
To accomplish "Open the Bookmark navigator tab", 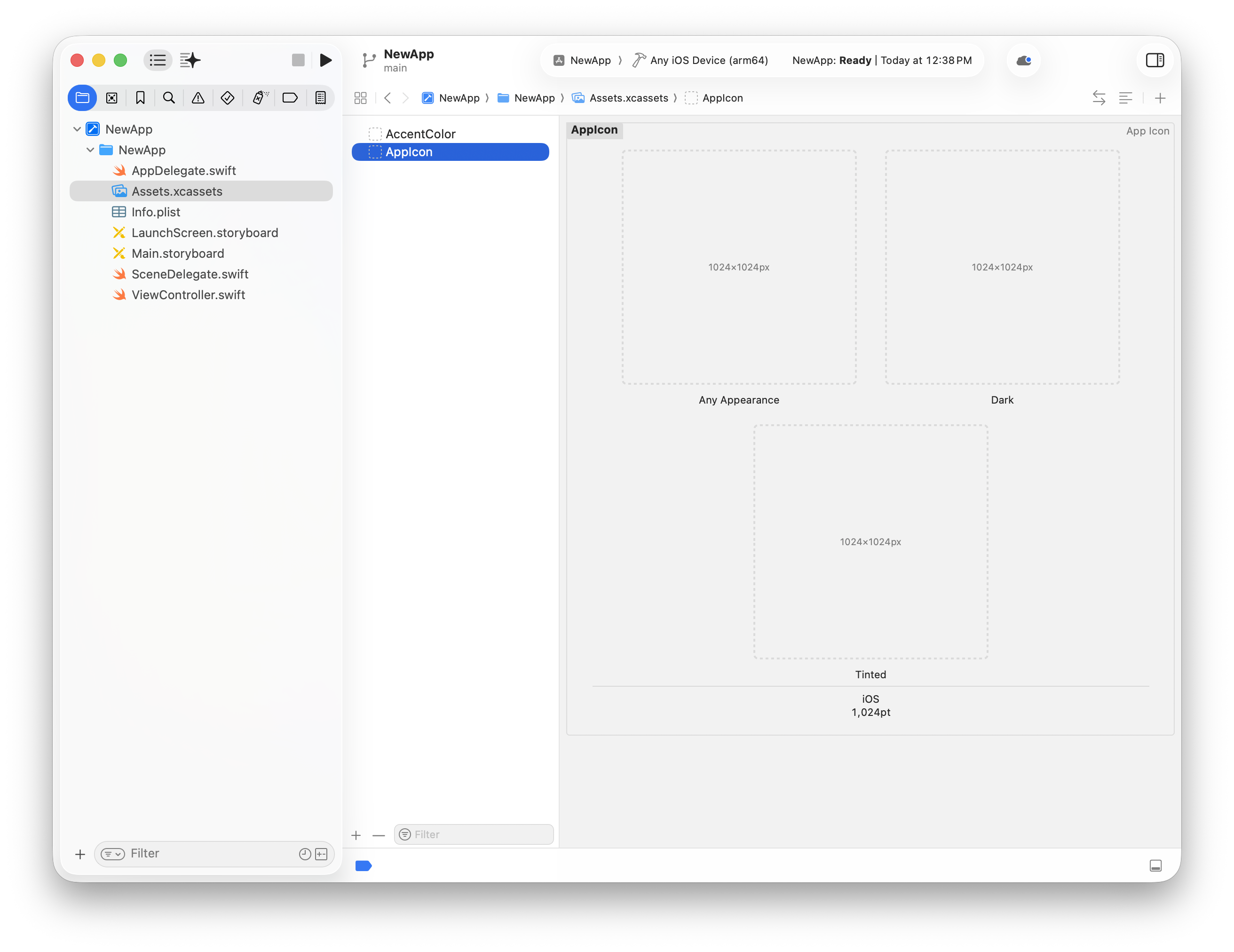I will pyautogui.click(x=140, y=98).
